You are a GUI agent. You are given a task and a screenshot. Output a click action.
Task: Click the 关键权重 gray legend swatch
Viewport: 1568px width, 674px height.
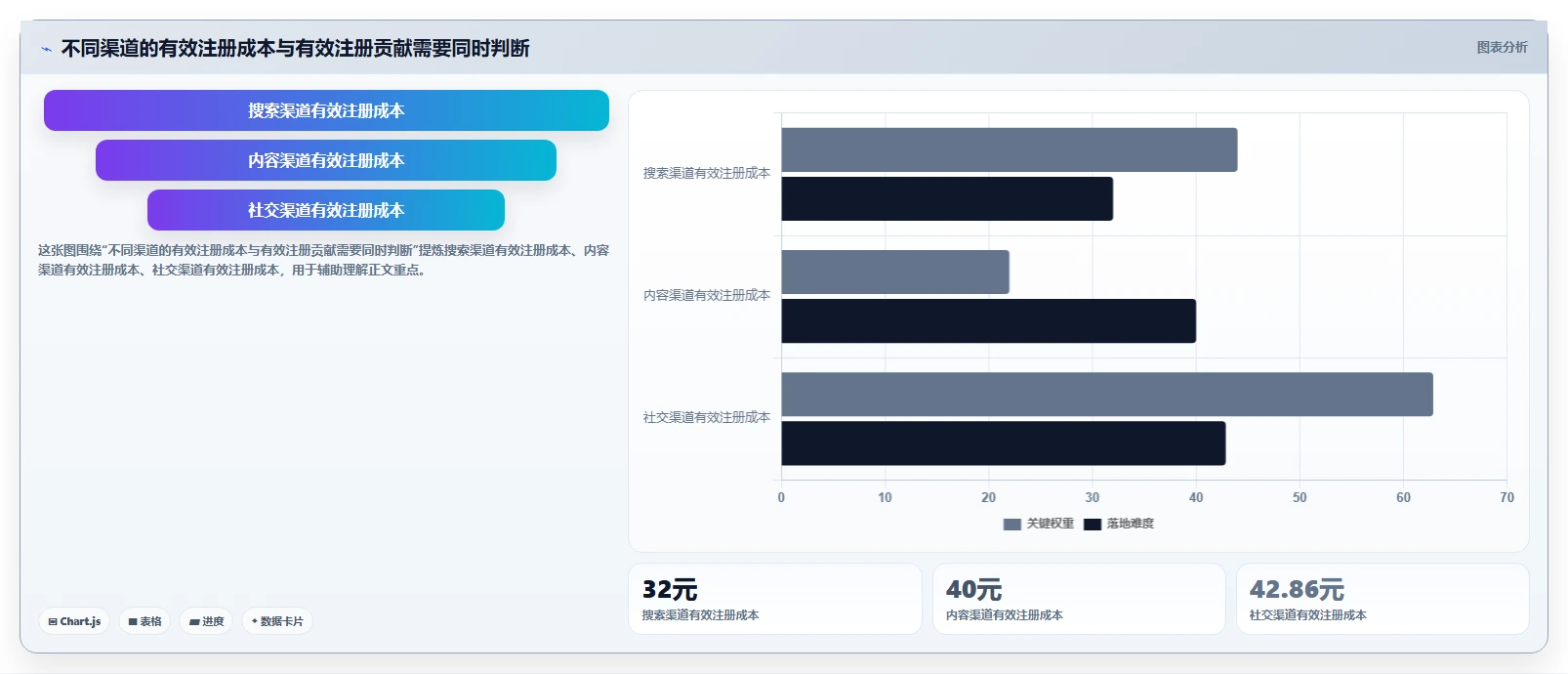click(1011, 525)
